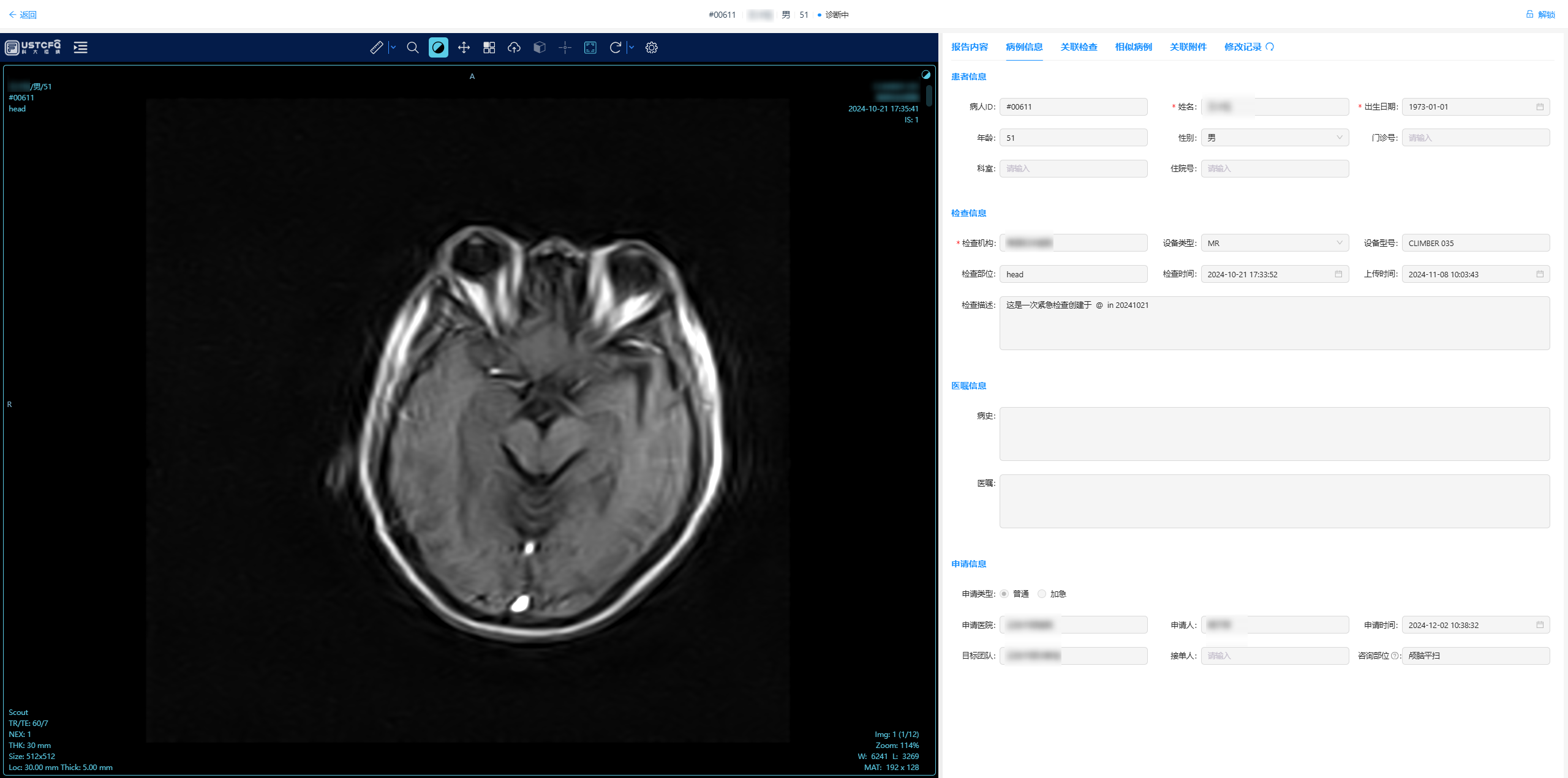Select the pan move tool
Screen dimensions: 1568x778
pyautogui.click(x=464, y=47)
